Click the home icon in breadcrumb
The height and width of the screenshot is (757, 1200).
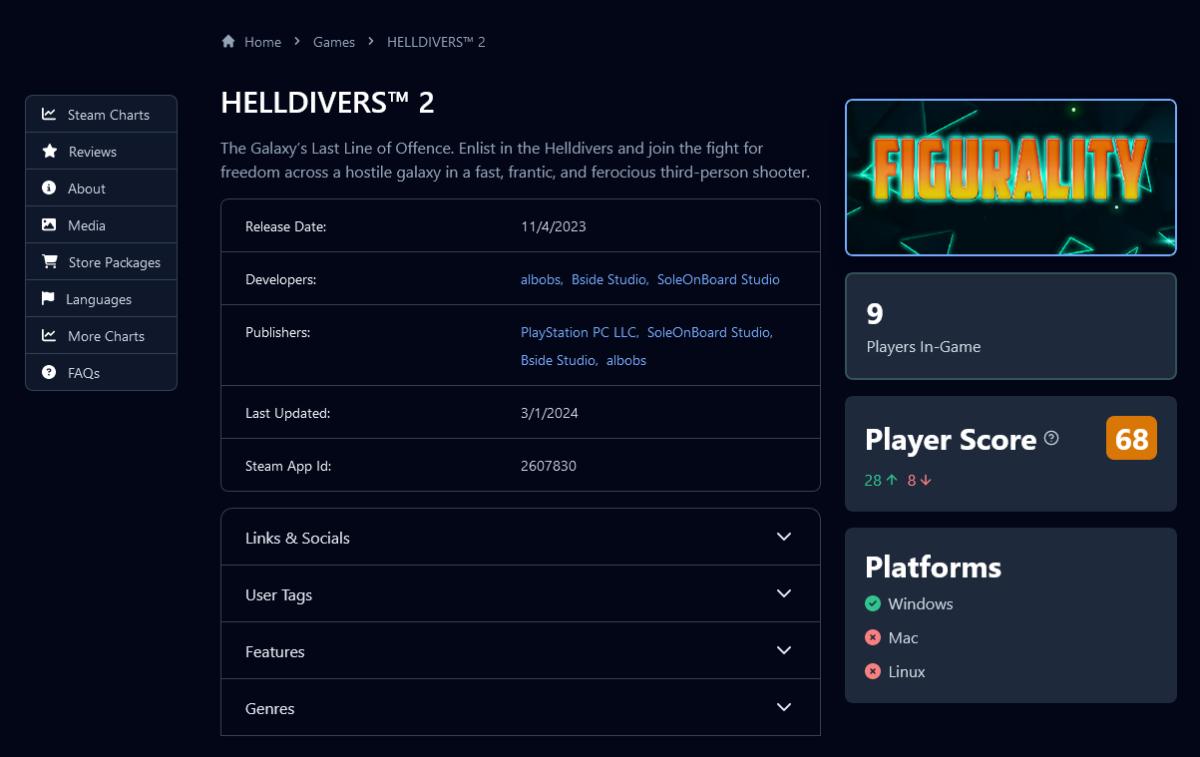click(228, 41)
